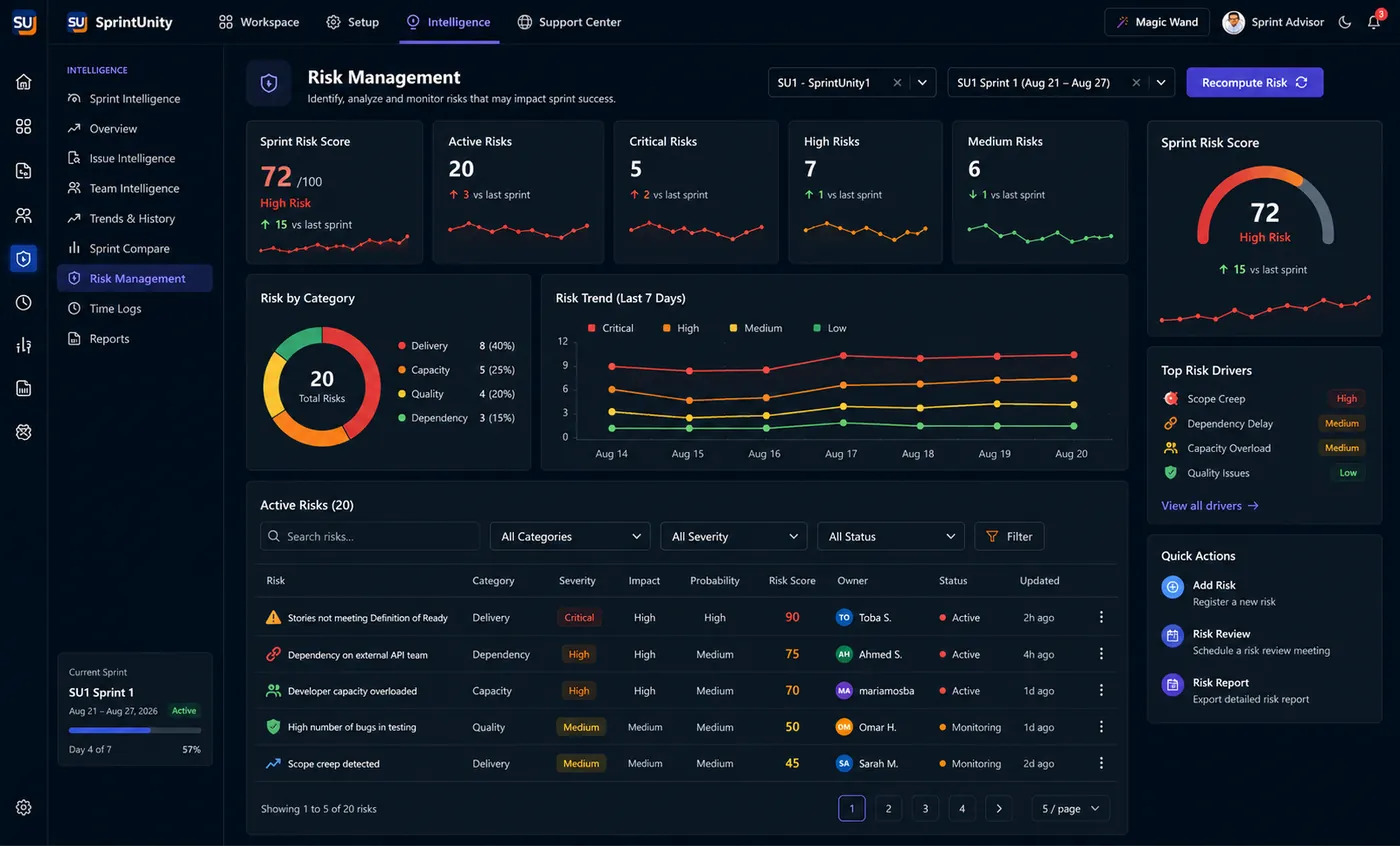
Task: Toggle High series in Risk Trend legend
Action: pos(681,328)
